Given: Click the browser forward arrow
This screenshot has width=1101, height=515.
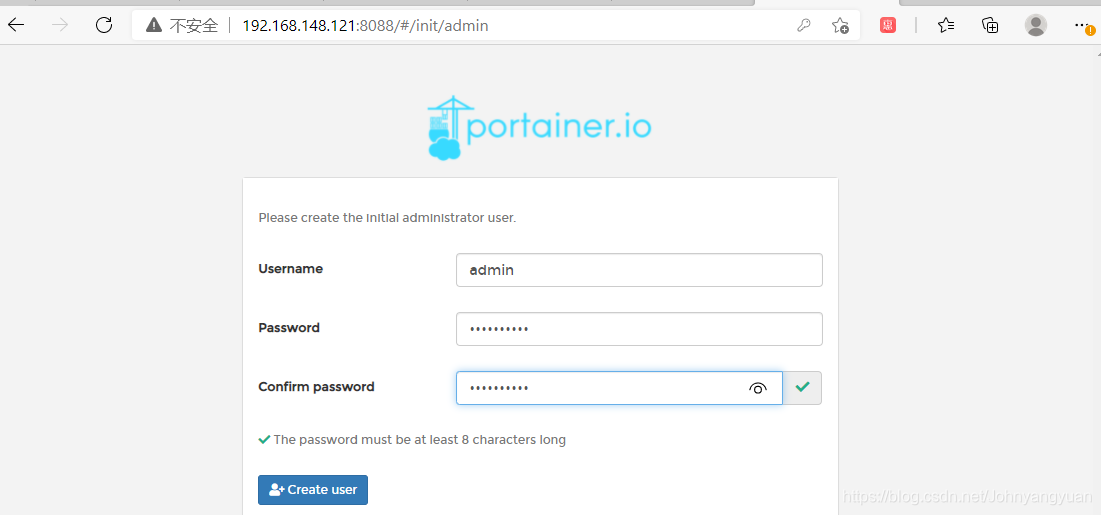Looking at the screenshot, I should coord(60,26).
